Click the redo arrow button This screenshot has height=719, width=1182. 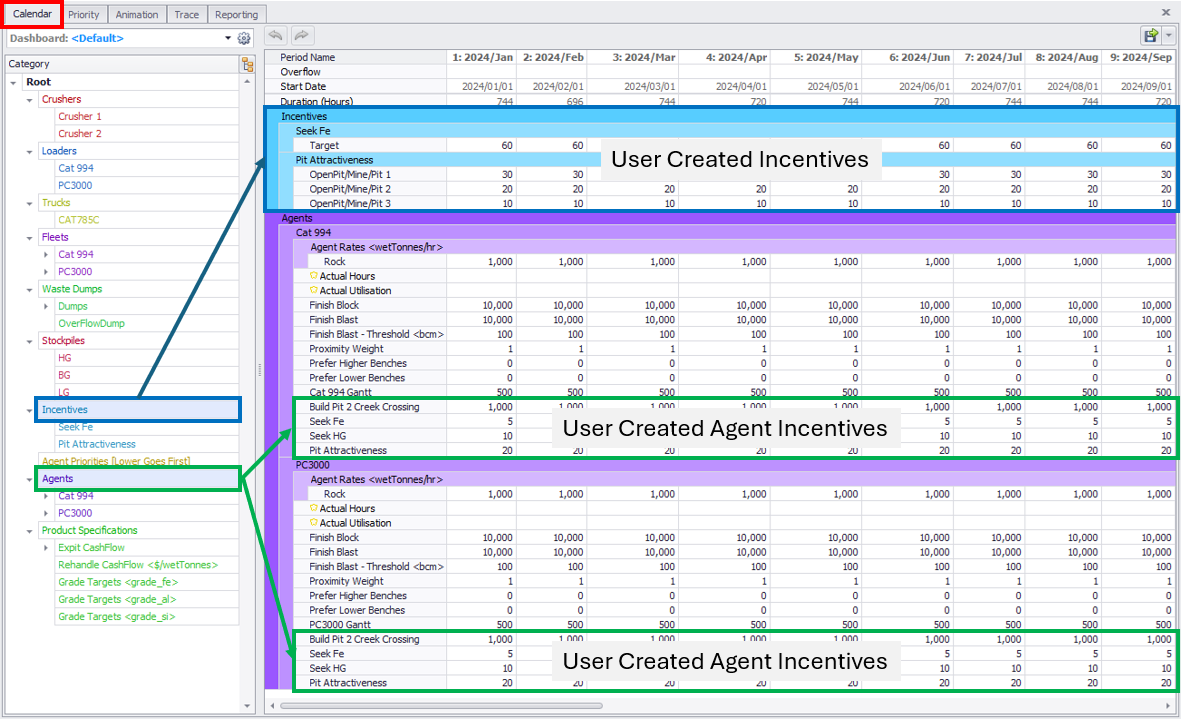coord(301,35)
